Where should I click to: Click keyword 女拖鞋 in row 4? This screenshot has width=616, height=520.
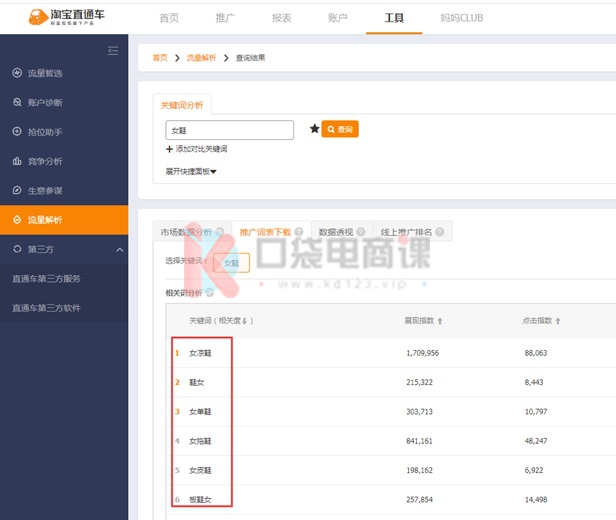200,441
